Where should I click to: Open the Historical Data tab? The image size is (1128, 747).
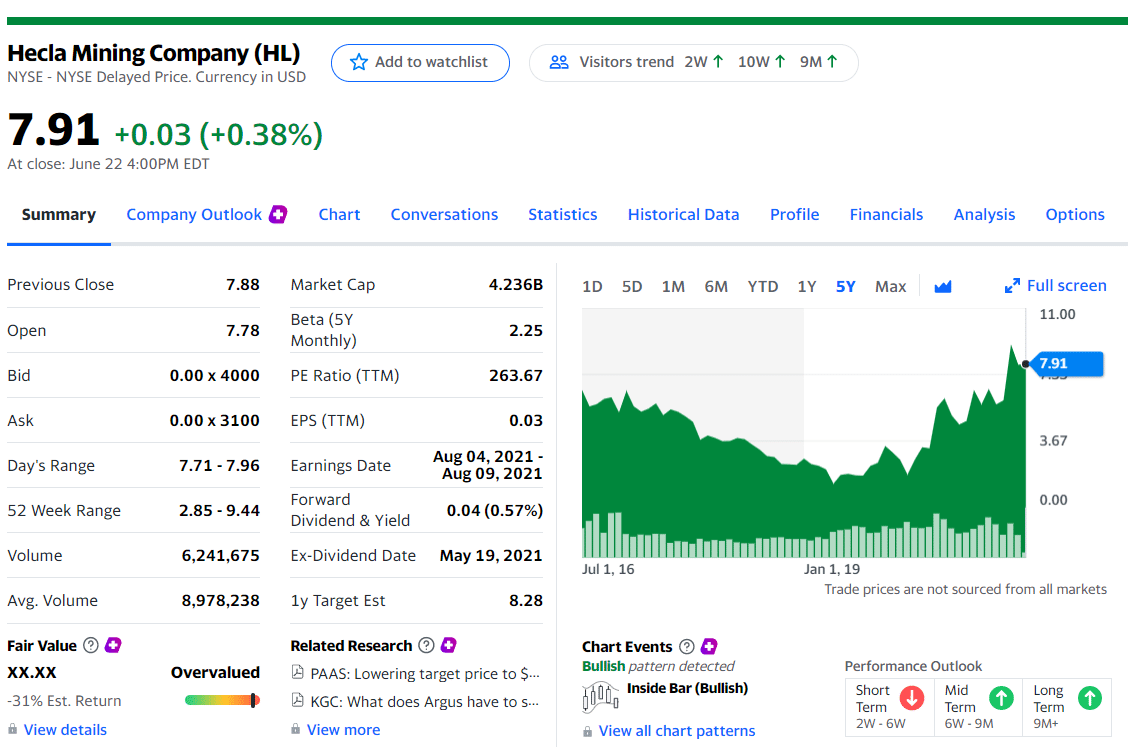[683, 214]
